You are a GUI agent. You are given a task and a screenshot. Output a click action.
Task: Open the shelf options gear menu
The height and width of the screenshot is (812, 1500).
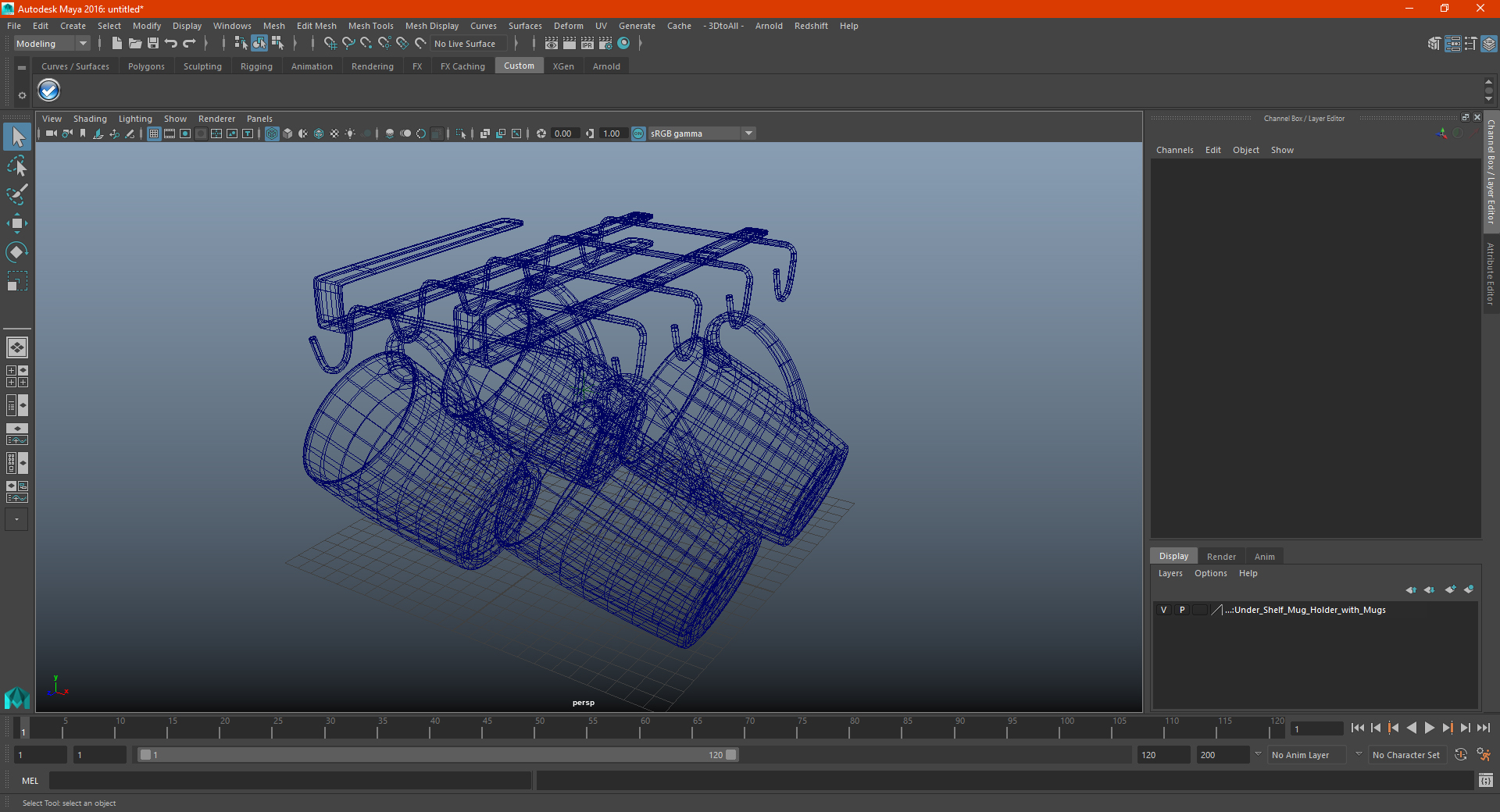click(x=22, y=95)
